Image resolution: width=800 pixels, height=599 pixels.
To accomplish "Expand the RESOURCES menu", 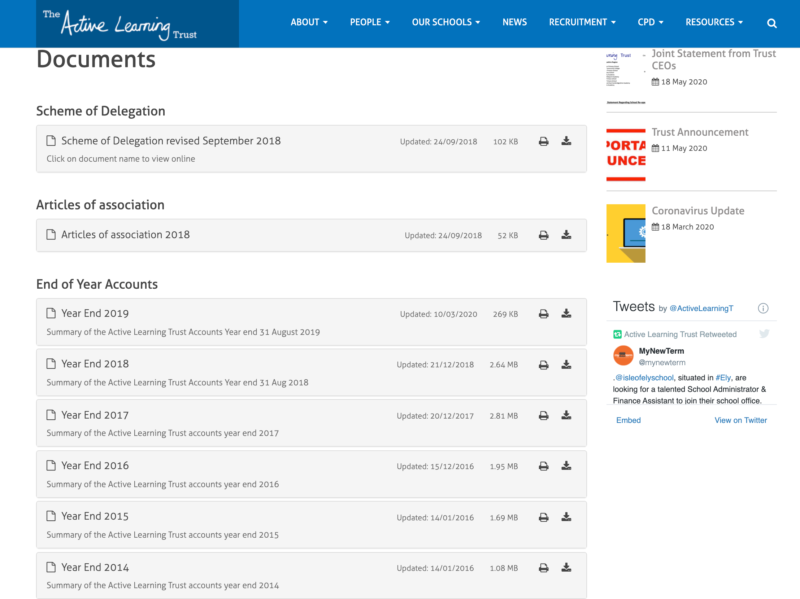I will (x=714, y=22).
